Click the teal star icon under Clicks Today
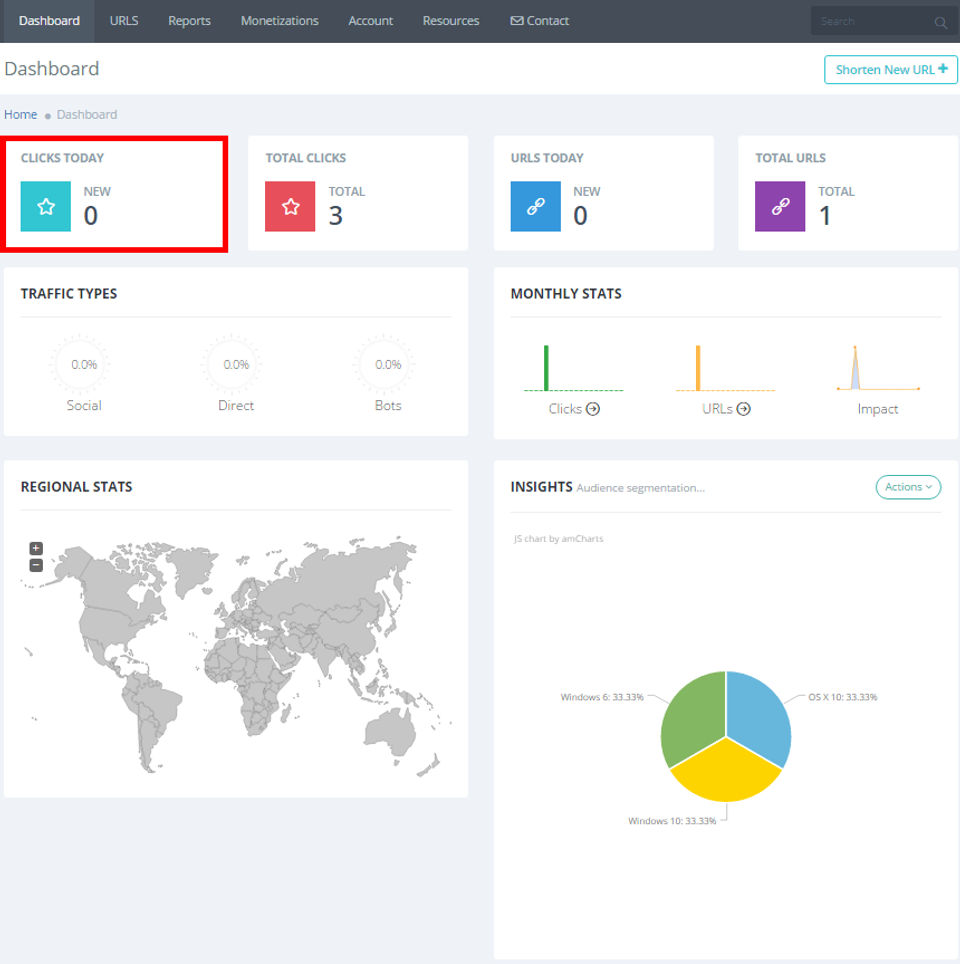This screenshot has height=964, width=960. pos(46,206)
